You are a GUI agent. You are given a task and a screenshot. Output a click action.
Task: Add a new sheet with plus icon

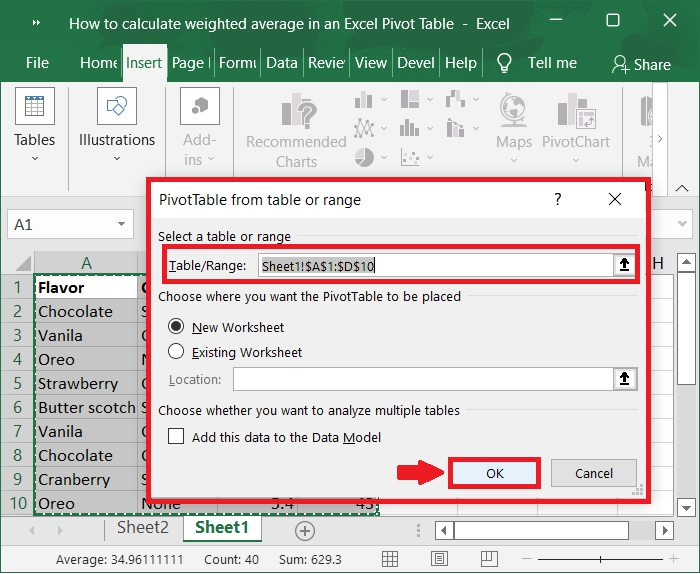305,531
